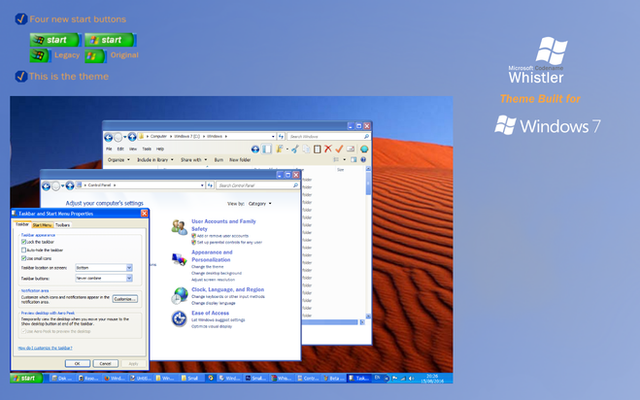Toggle the pane layout icon in Explorer toolbar
The height and width of the screenshot is (400, 640).
click(x=267, y=149)
